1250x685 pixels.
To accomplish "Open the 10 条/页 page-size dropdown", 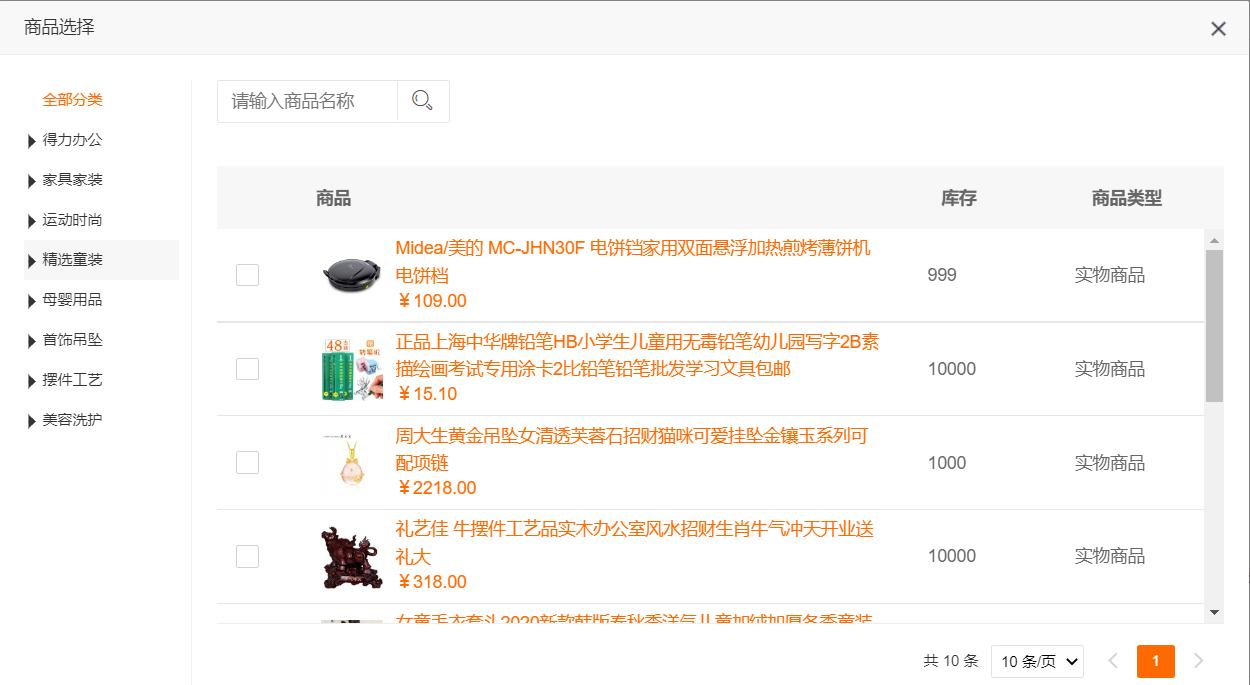I will (x=1037, y=661).
